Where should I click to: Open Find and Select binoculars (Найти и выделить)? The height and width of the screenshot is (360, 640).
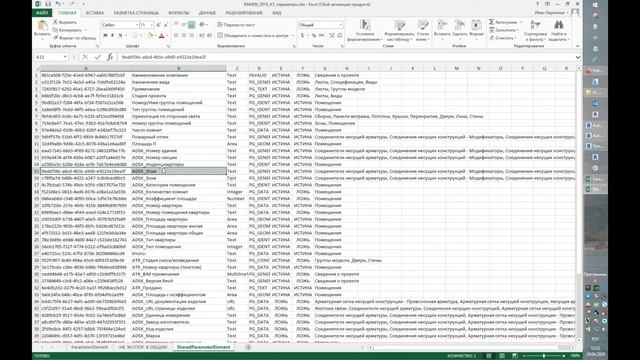(558, 30)
